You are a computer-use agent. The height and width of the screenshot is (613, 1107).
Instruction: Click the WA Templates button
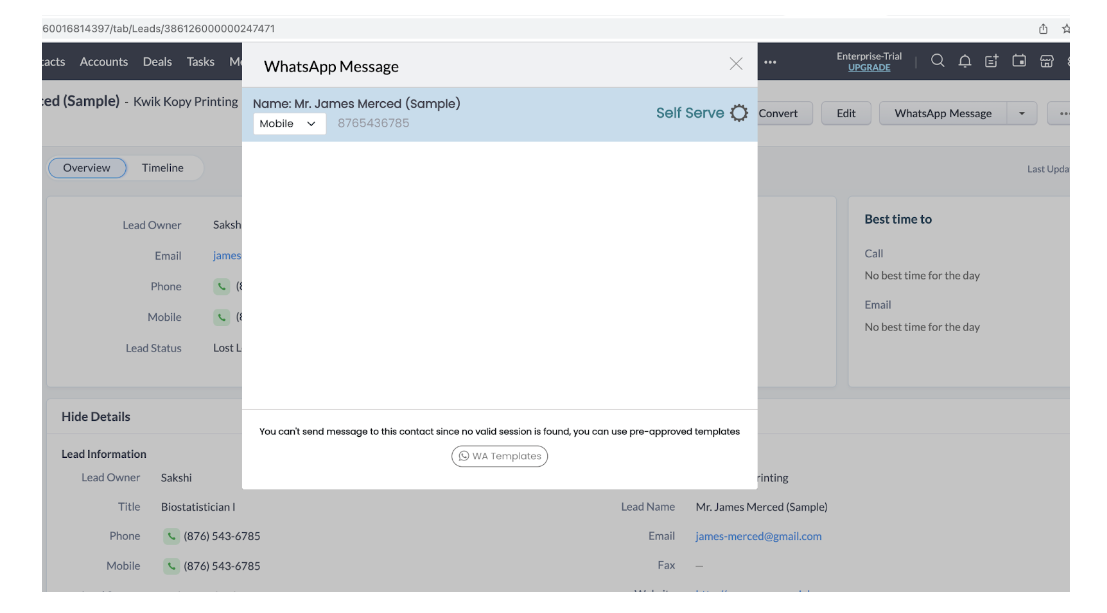pyautogui.click(x=500, y=456)
